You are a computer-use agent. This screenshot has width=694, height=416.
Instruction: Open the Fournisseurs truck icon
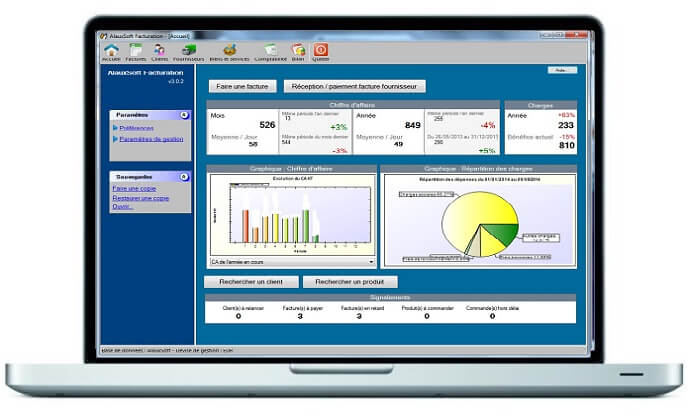click(x=189, y=52)
